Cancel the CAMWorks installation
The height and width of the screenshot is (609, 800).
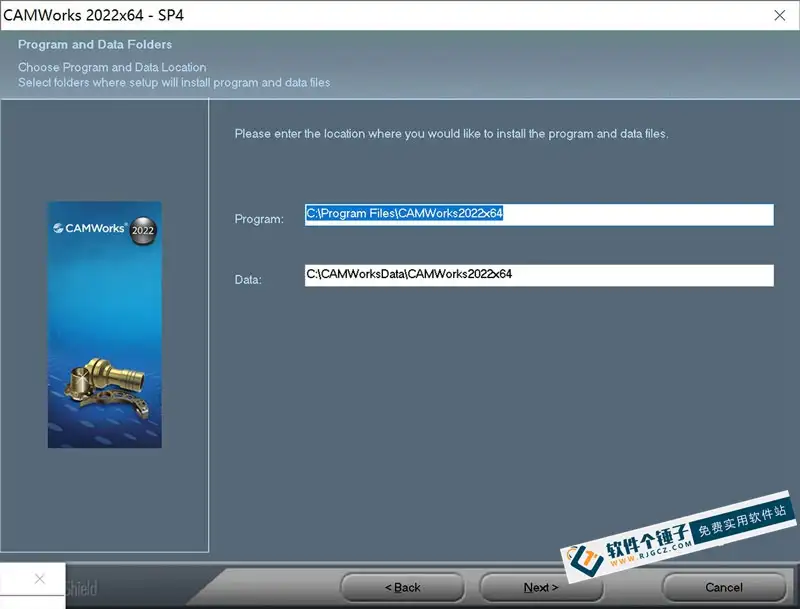tap(724, 588)
